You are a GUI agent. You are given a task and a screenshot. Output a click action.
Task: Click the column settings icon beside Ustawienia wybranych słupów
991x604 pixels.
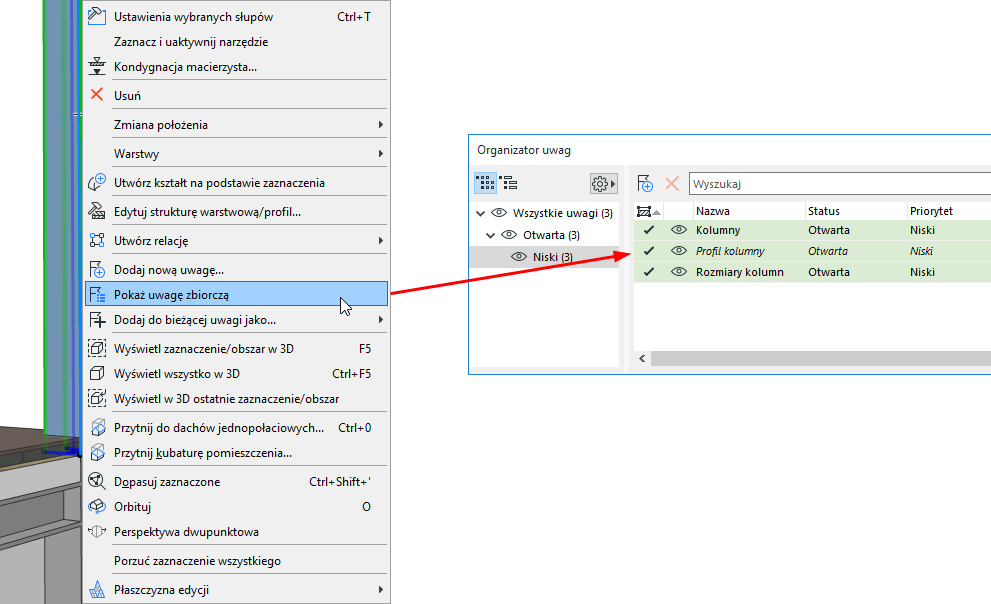pyautogui.click(x=97, y=16)
